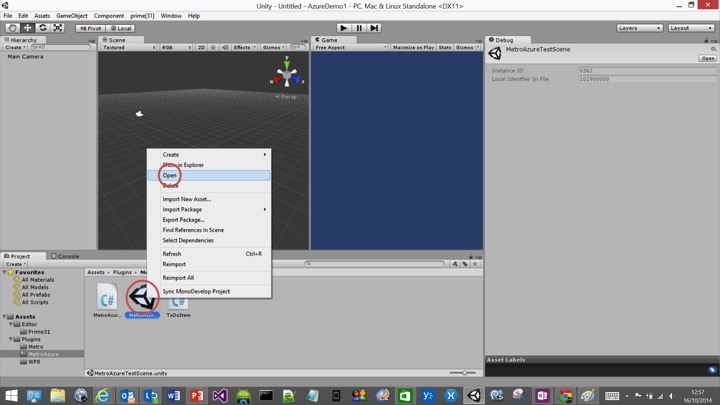Select the ToDoItem script asset

pos(178,307)
